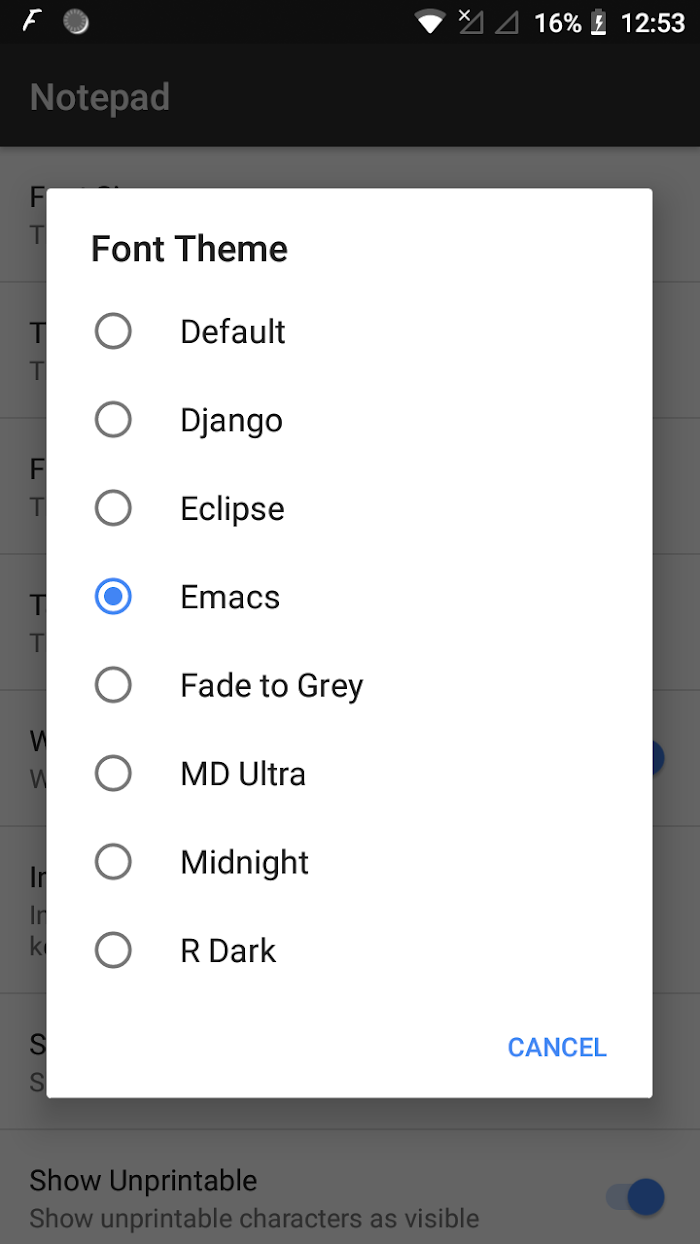Tap the Notepad title in header
This screenshot has height=1244, width=700.
coord(100,97)
